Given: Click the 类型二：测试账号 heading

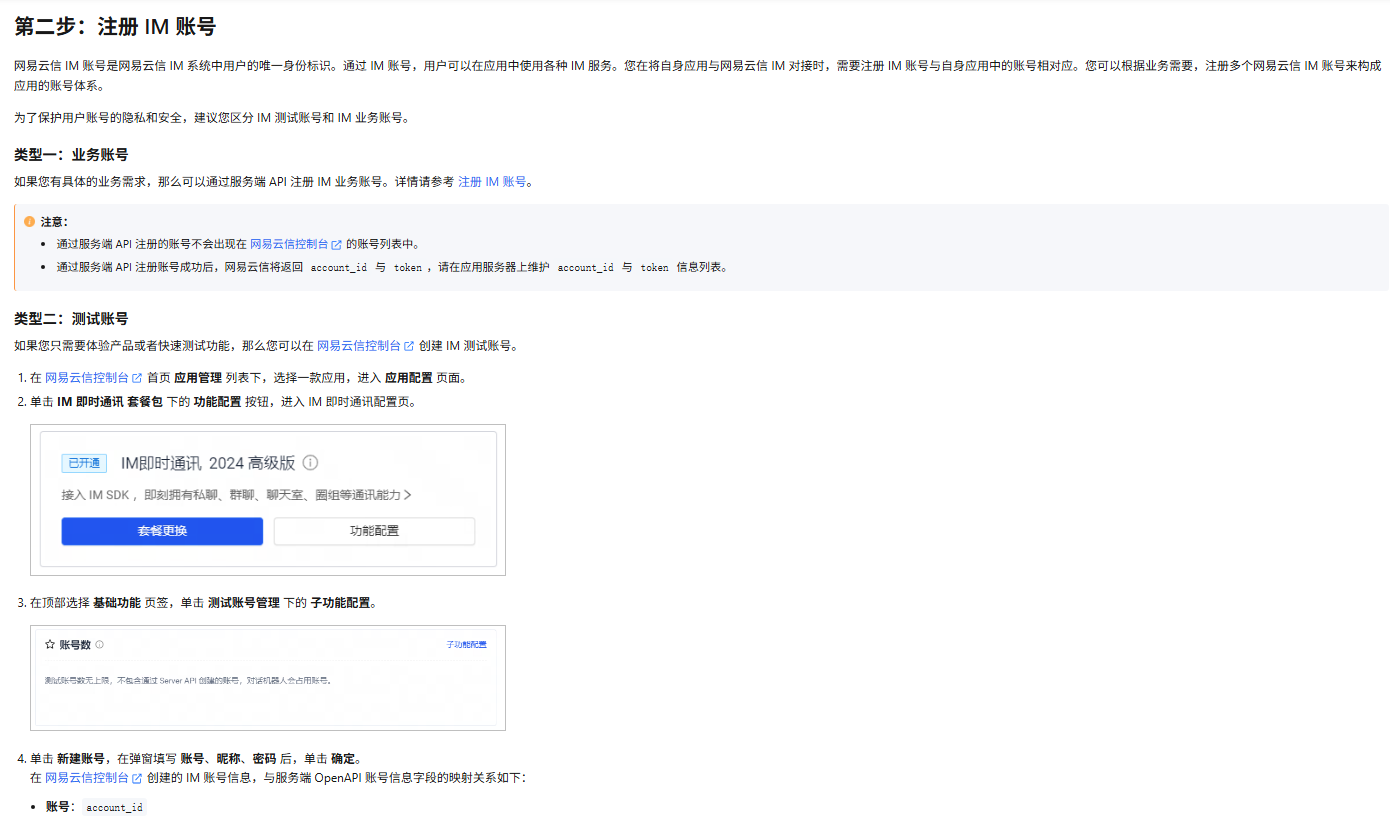Looking at the screenshot, I should pyautogui.click(x=71, y=319).
